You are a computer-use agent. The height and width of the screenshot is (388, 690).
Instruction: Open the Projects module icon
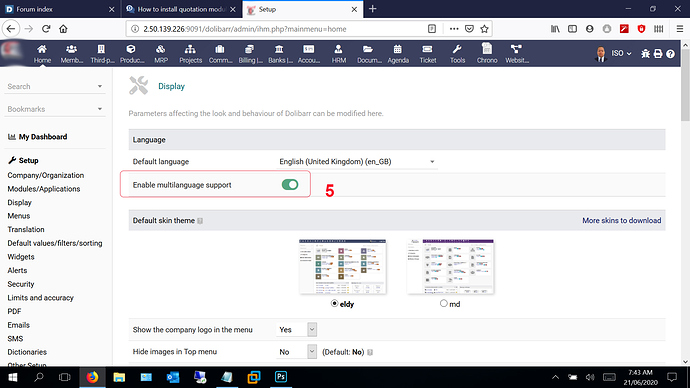point(190,49)
